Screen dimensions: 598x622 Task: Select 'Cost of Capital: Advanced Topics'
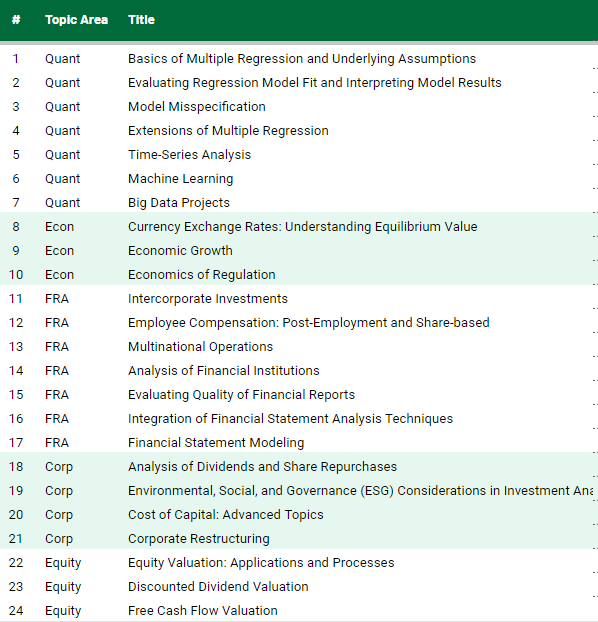(225, 514)
